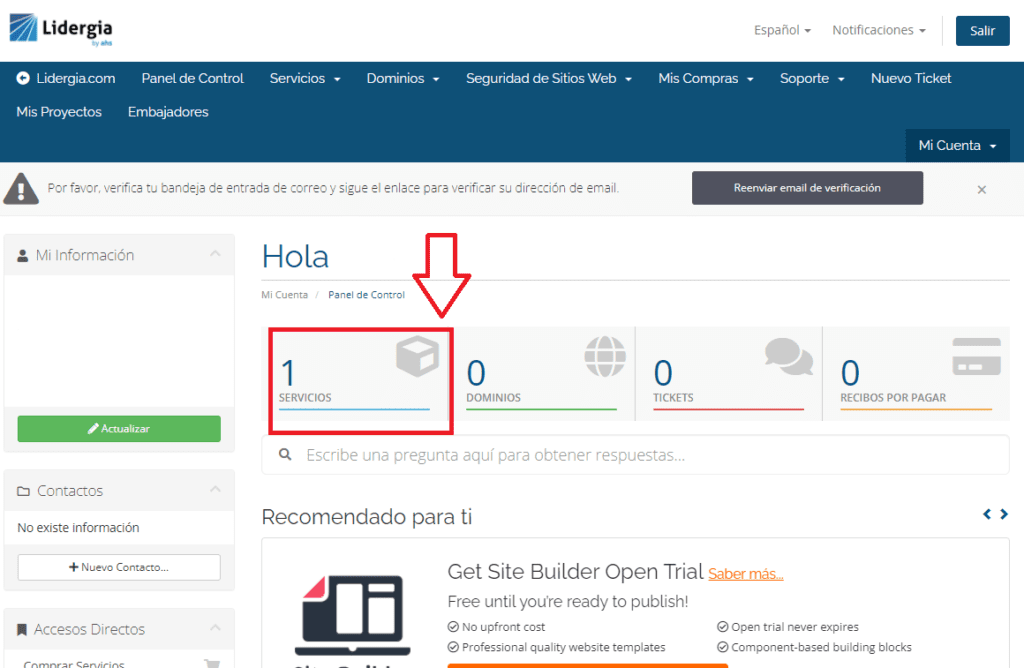Open the 0 Recibos por pagar tile

click(916, 375)
